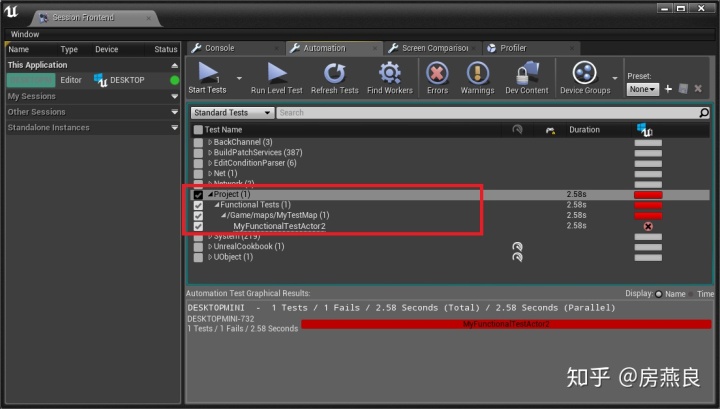The width and height of the screenshot is (720, 409).
Task: Open the Window menu
Action: click(x=25, y=34)
